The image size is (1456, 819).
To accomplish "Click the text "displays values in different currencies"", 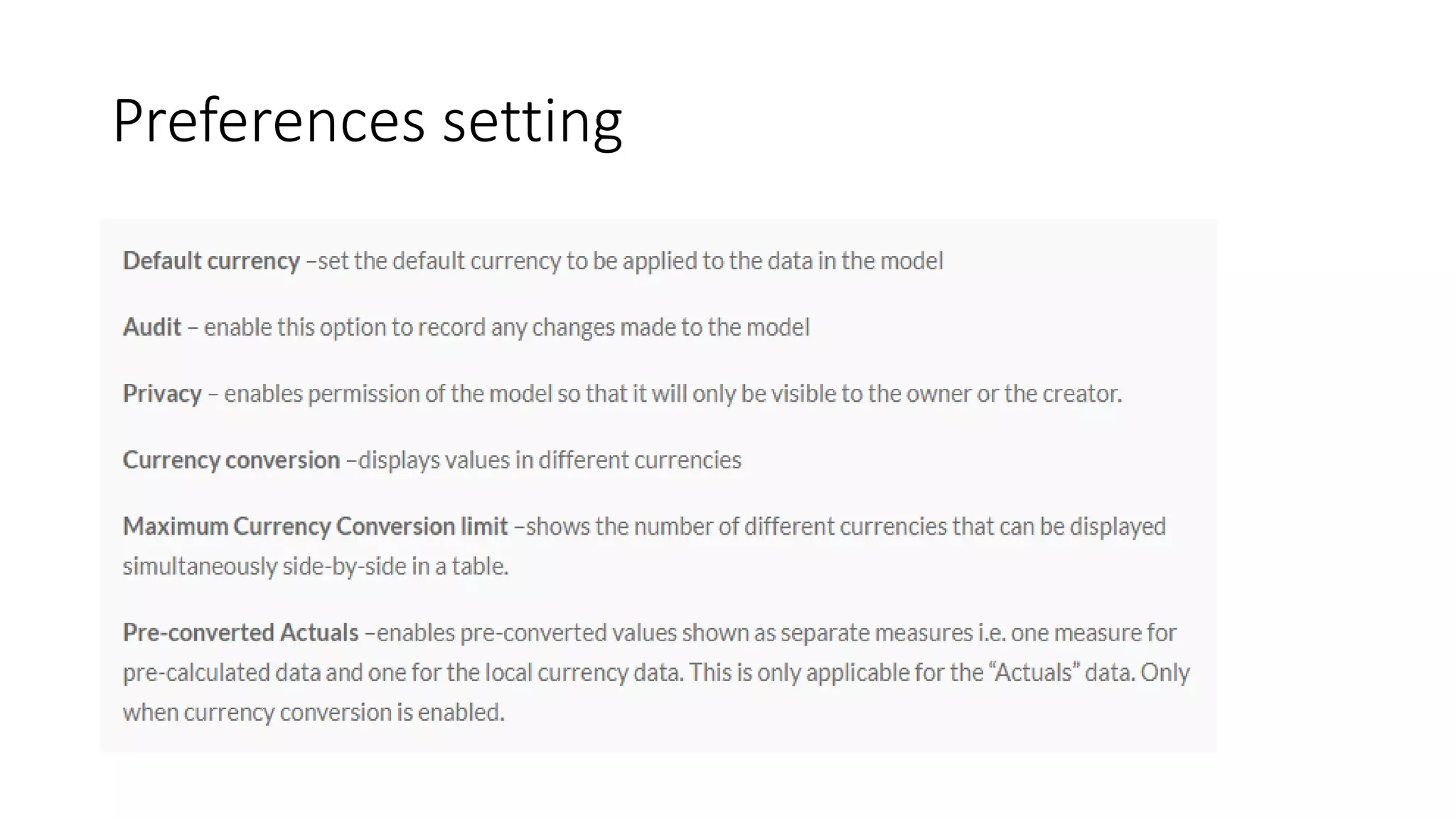I will click(550, 460).
